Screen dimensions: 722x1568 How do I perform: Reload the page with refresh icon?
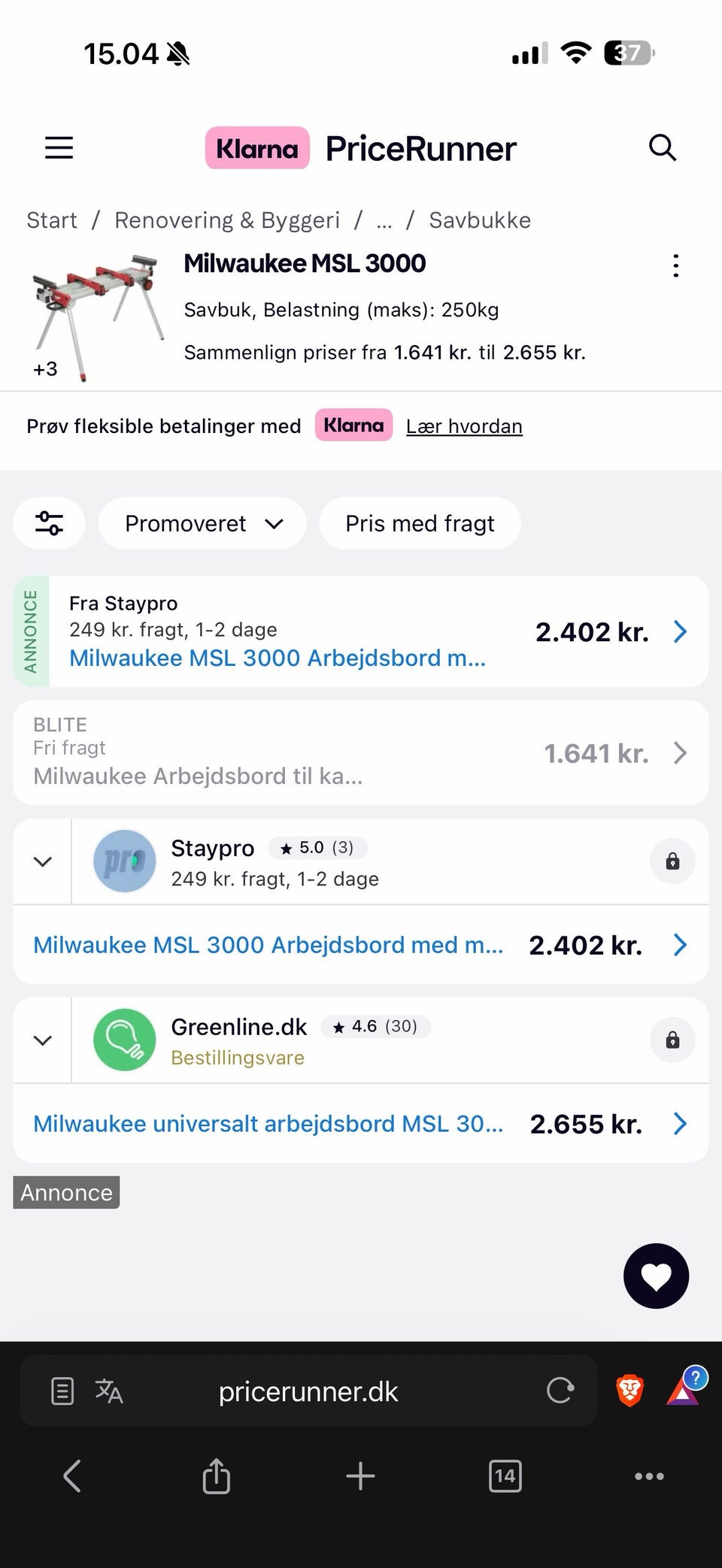(560, 1391)
